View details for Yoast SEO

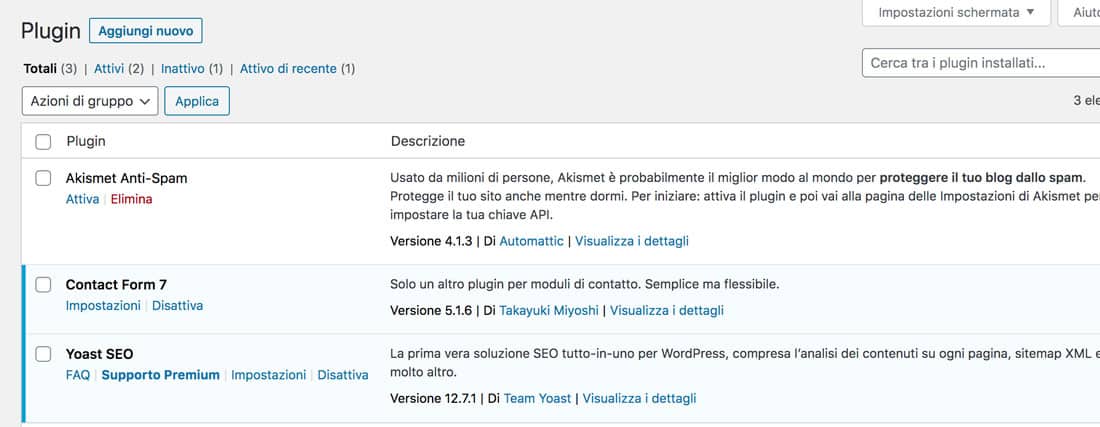(x=639, y=398)
